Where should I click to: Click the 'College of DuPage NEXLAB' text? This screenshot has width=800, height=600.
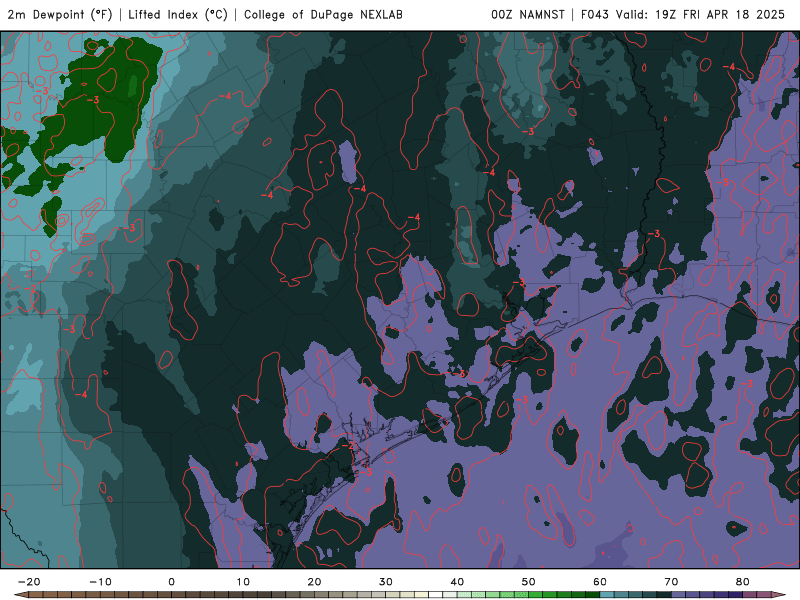[x=323, y=15]
